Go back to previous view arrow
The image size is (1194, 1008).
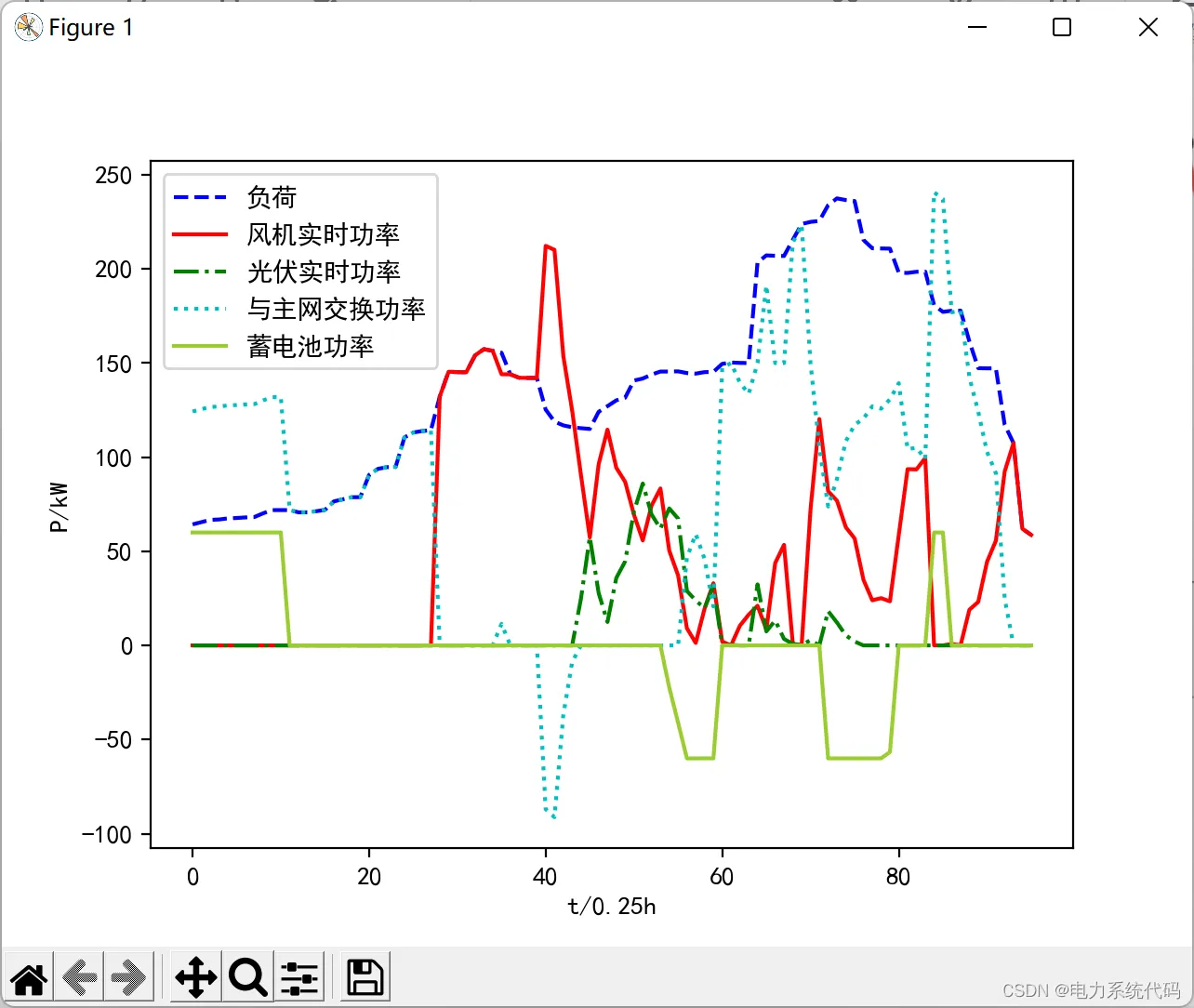point(79,977)
